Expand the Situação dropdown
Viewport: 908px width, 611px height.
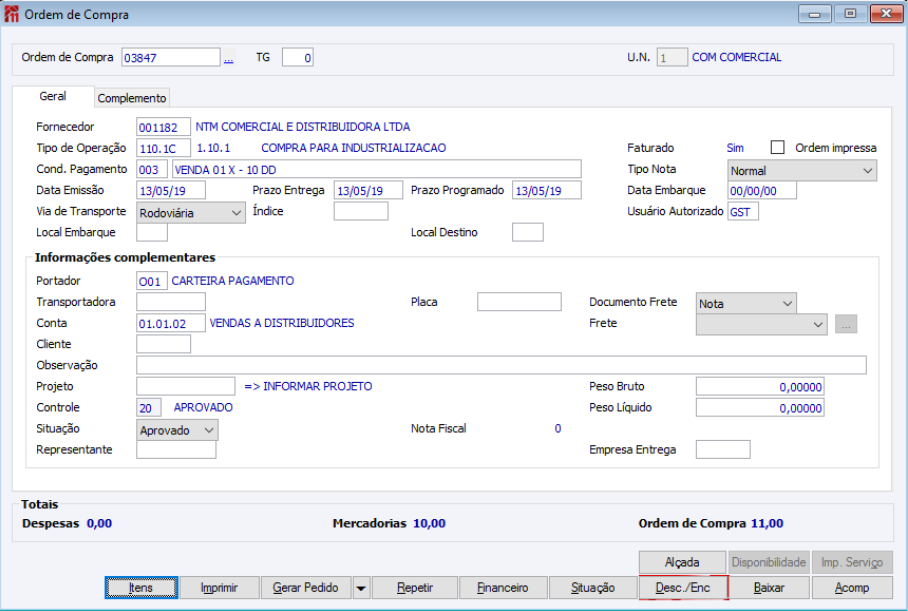pos(177,430)
